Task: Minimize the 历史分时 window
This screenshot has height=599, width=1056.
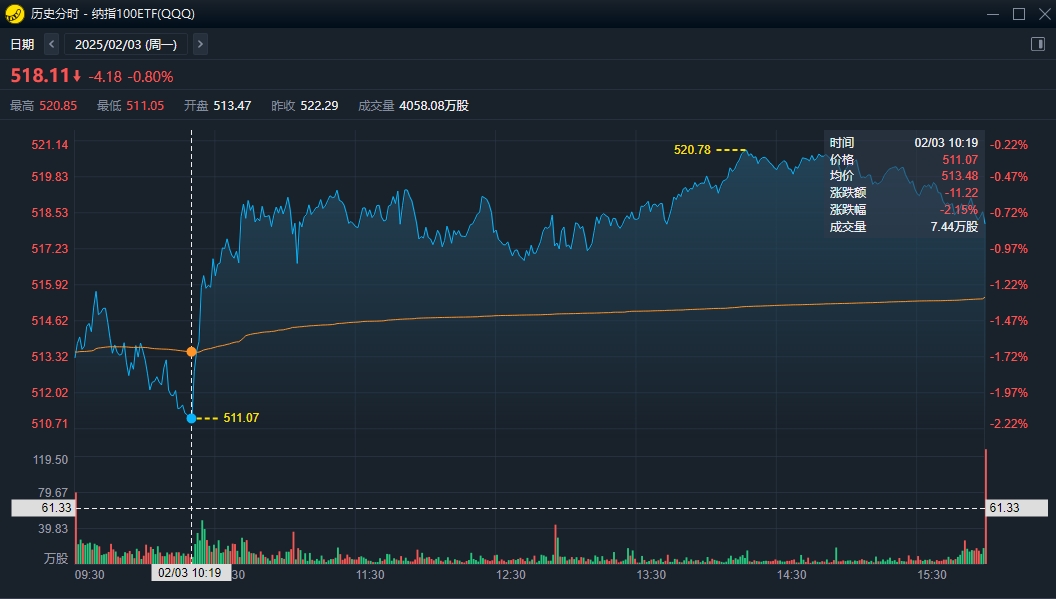Action: pyautogui.click(x=993, y=14)
